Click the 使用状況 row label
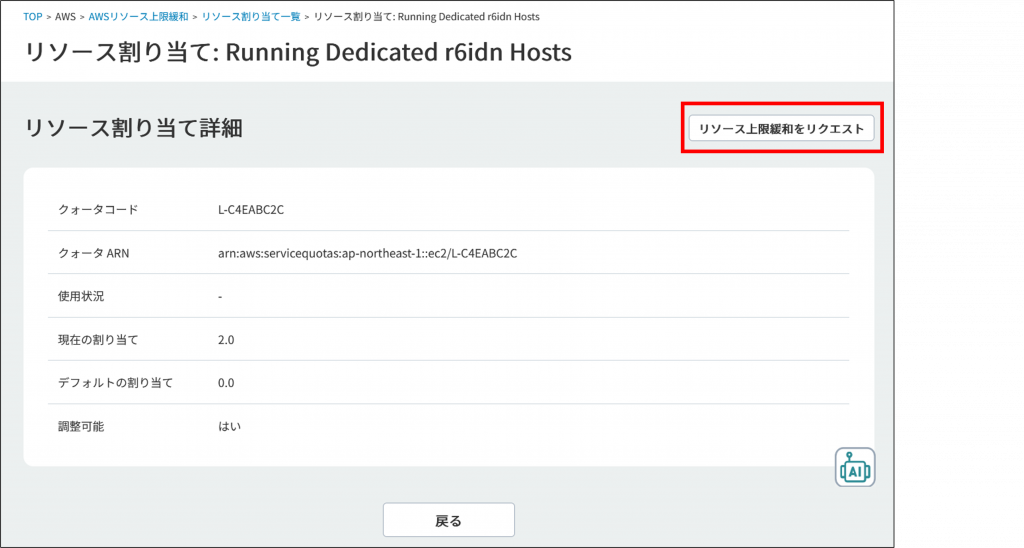 pyautogui.click(x=81, y=296)
